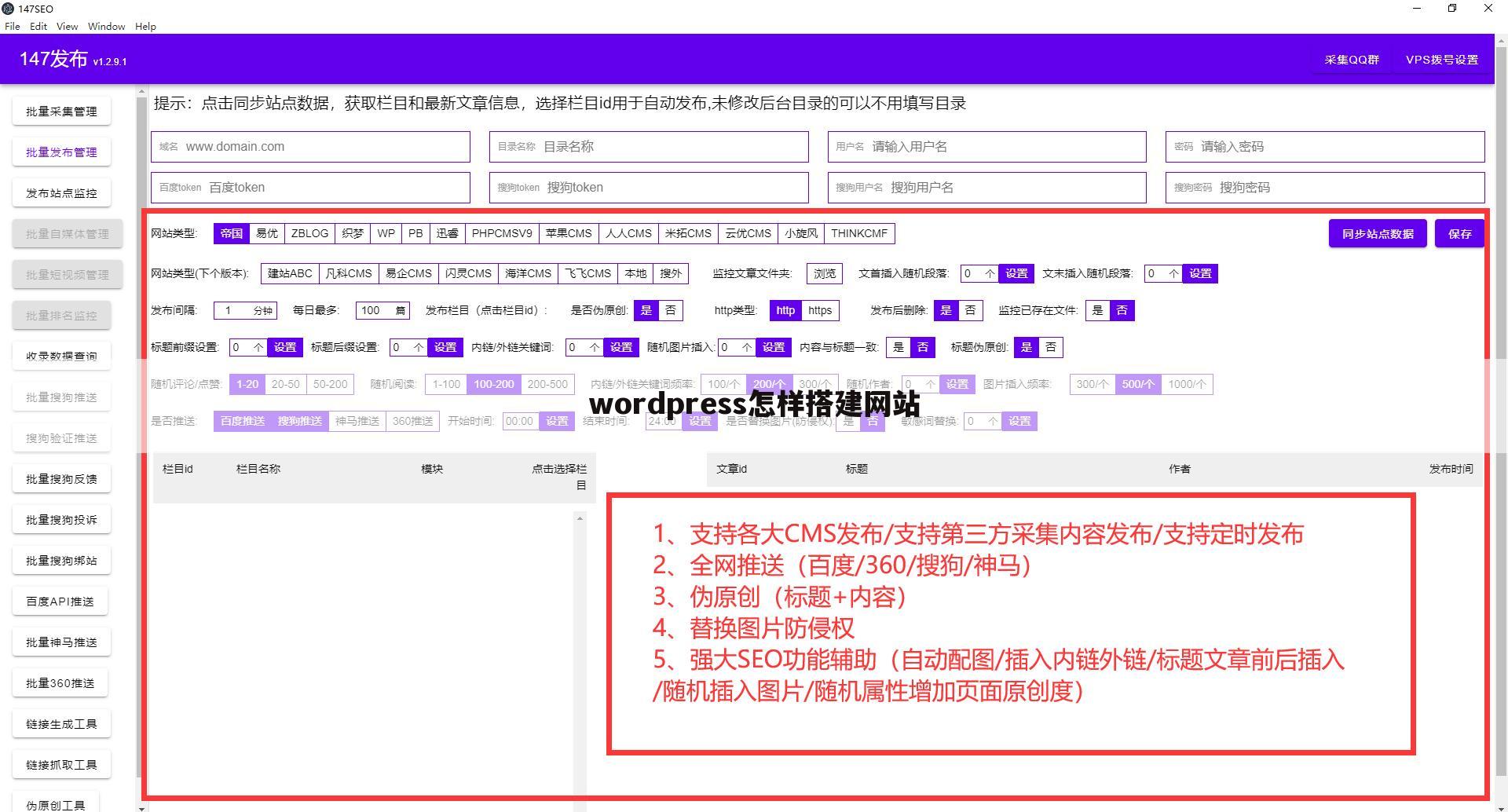Toggle 360推送 push option
Screen dimensions: 1508x812
coord(412,421)
